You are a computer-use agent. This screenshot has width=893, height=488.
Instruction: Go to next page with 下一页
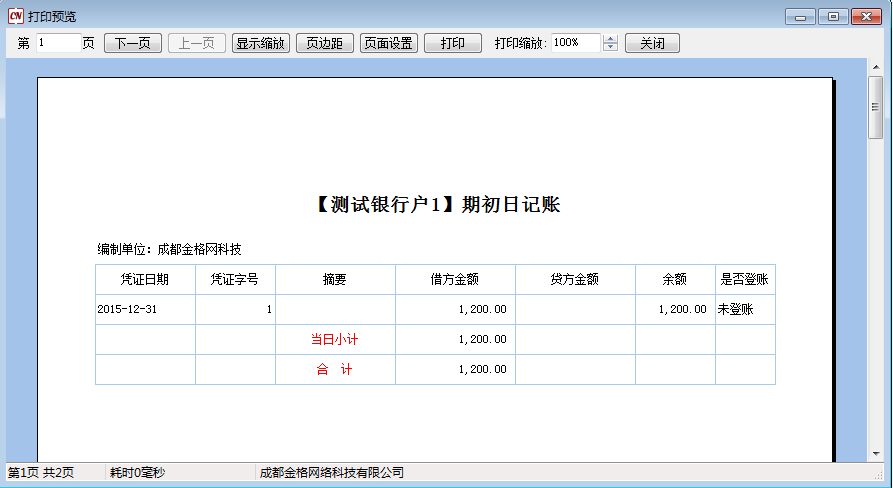(133, 44)
